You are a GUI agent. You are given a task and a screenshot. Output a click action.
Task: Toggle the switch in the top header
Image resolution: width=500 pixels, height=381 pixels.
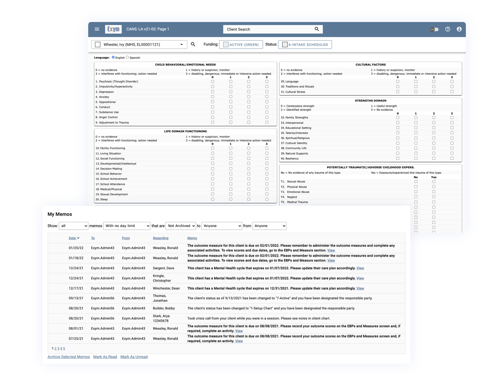[434, 29]
